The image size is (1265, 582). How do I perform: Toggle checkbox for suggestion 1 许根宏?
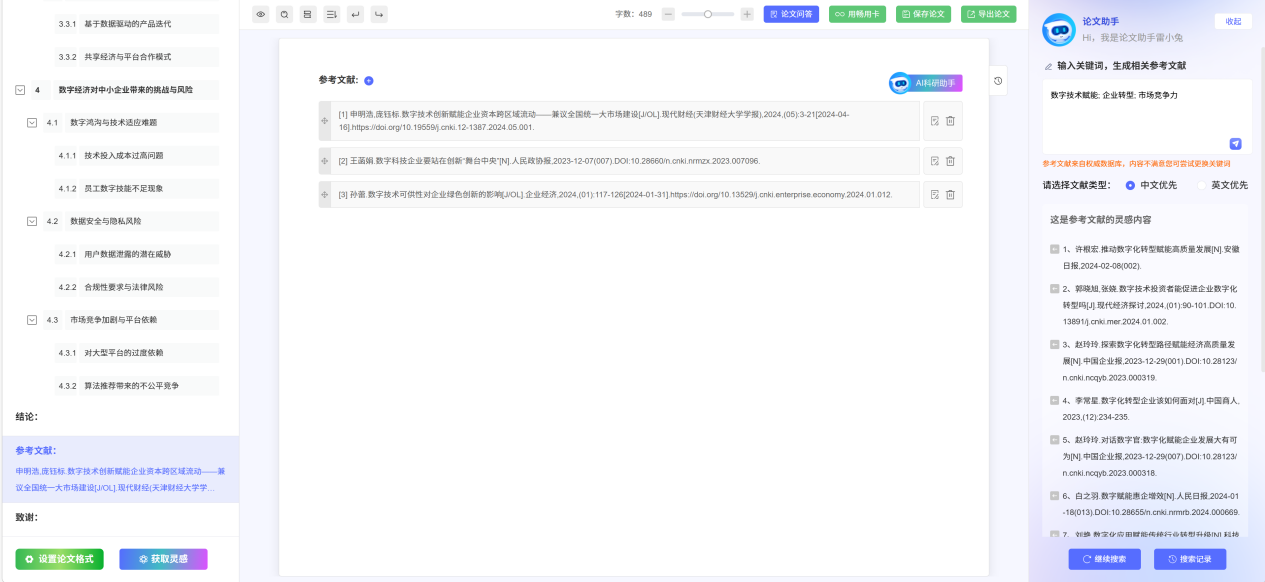pos(1054,249)
